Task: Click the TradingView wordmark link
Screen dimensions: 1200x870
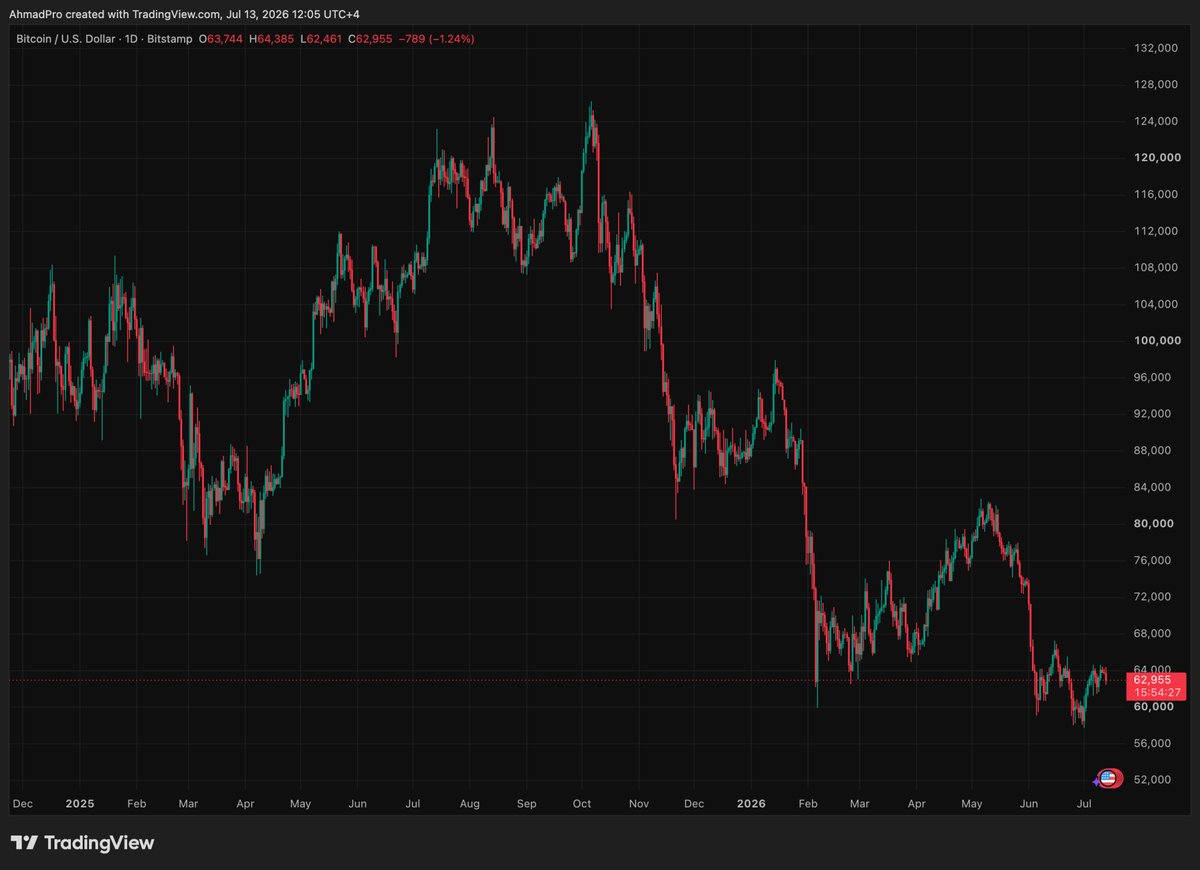Action: (x=99, y=843)
